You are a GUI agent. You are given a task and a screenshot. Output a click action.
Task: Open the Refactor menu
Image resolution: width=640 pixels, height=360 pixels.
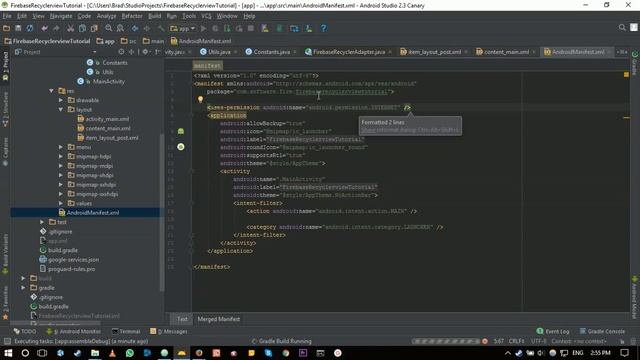pos(132,16)
